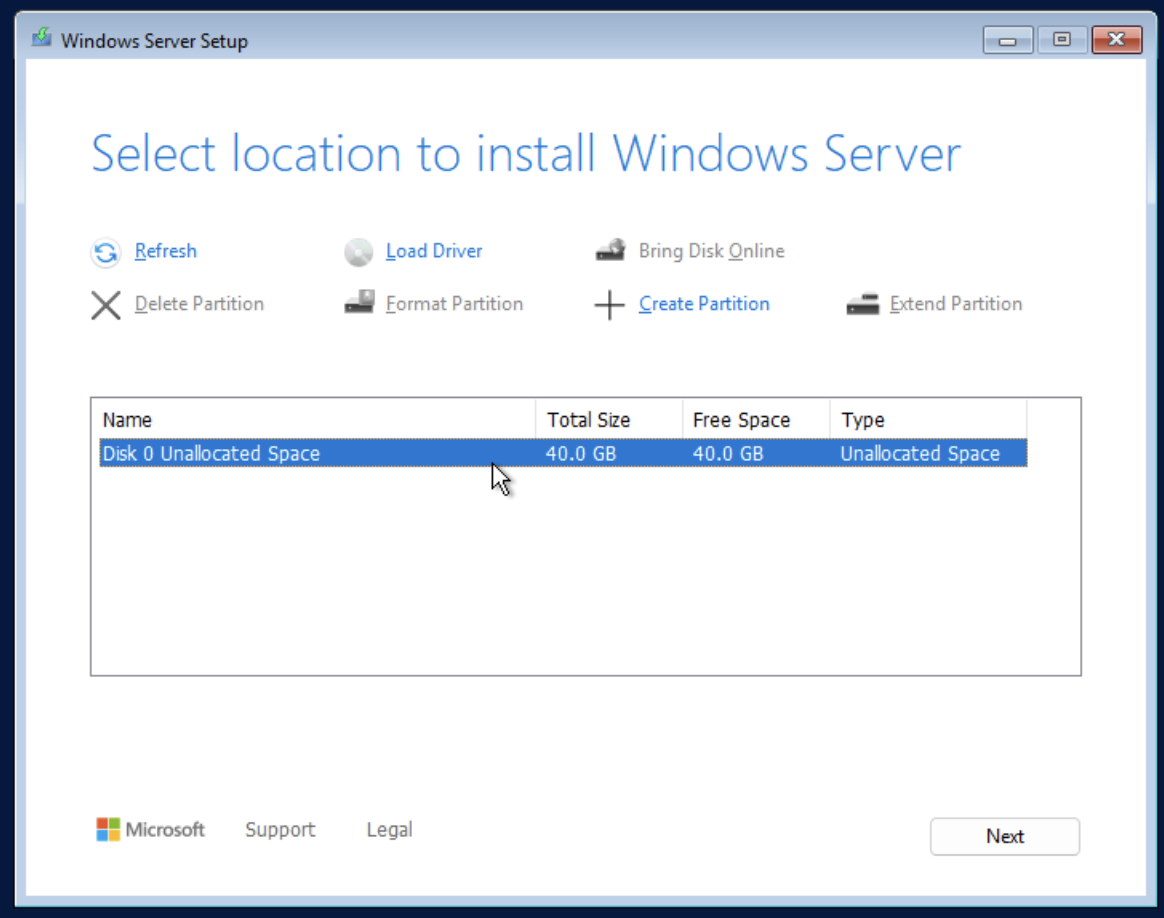Viewport: 1164px width, 918px height.
Task: Click the Format Partition drive icon
Action: pos(359,303)
